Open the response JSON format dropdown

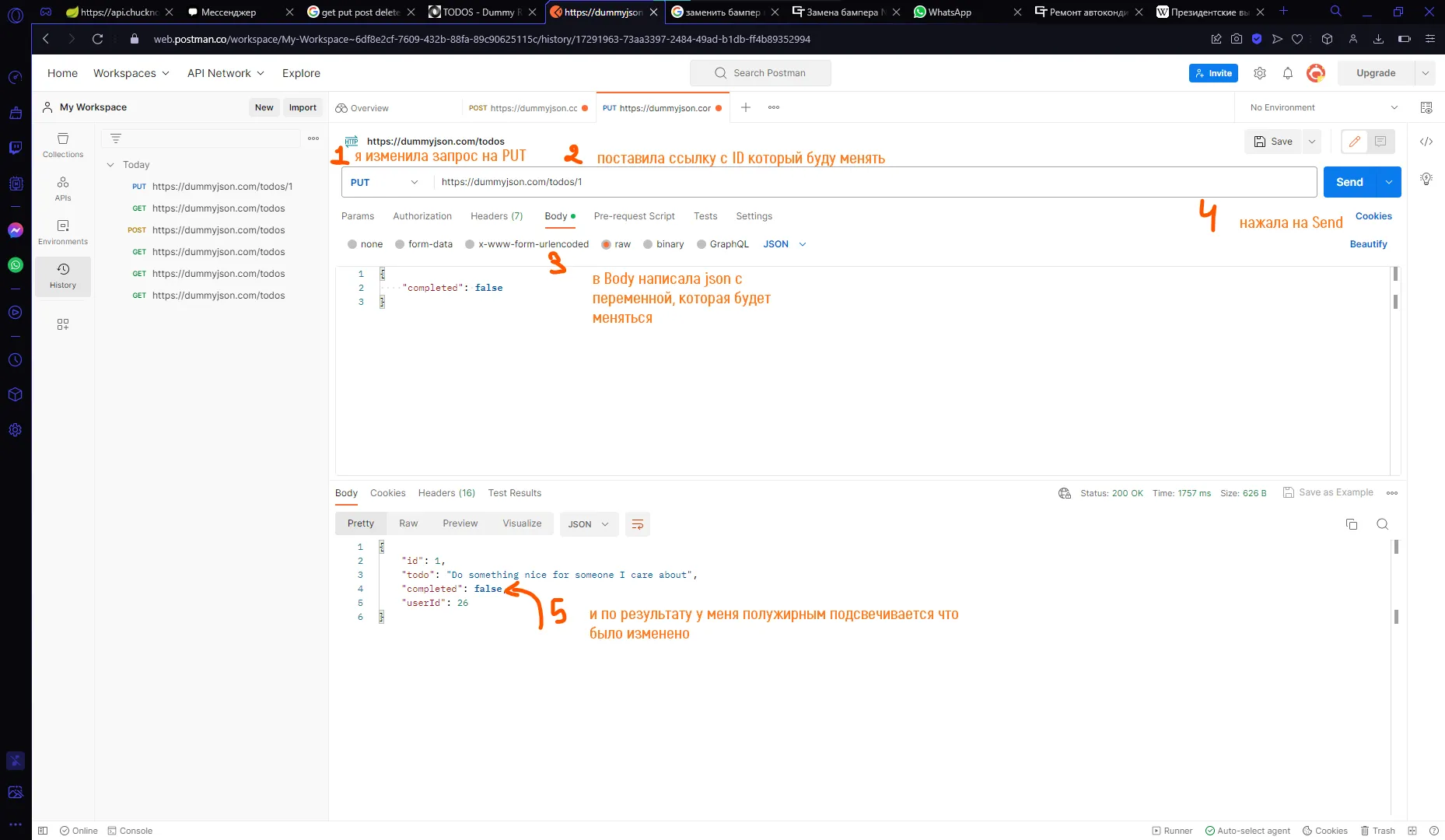(x=589, y=524)
